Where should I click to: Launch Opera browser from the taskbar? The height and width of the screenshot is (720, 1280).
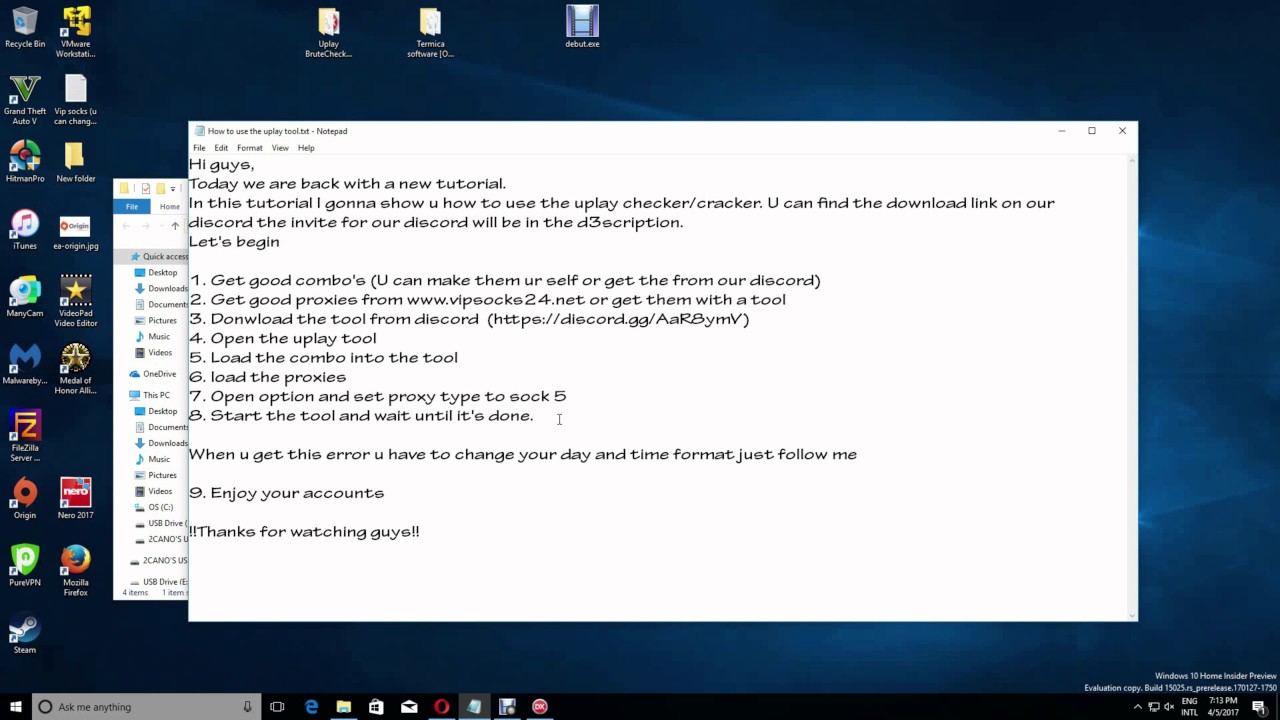point(441,707)
